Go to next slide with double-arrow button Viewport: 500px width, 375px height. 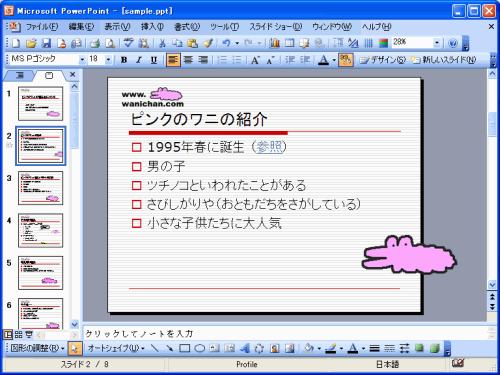[492, 307]
